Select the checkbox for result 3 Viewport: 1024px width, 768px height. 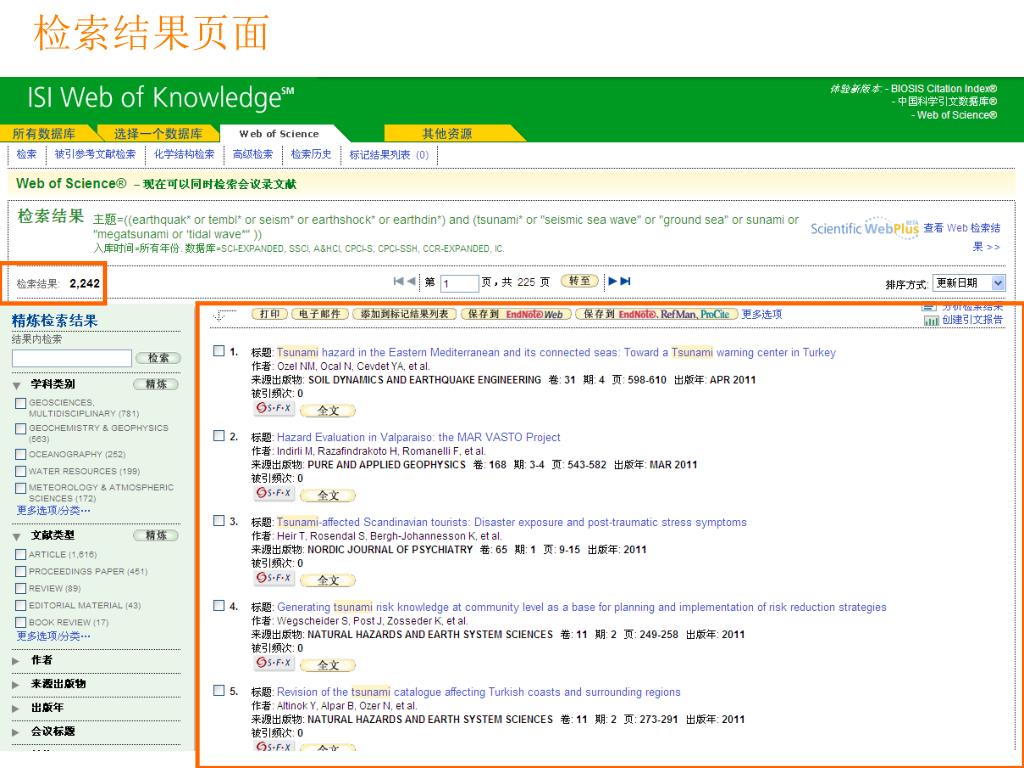click(219, 521)
